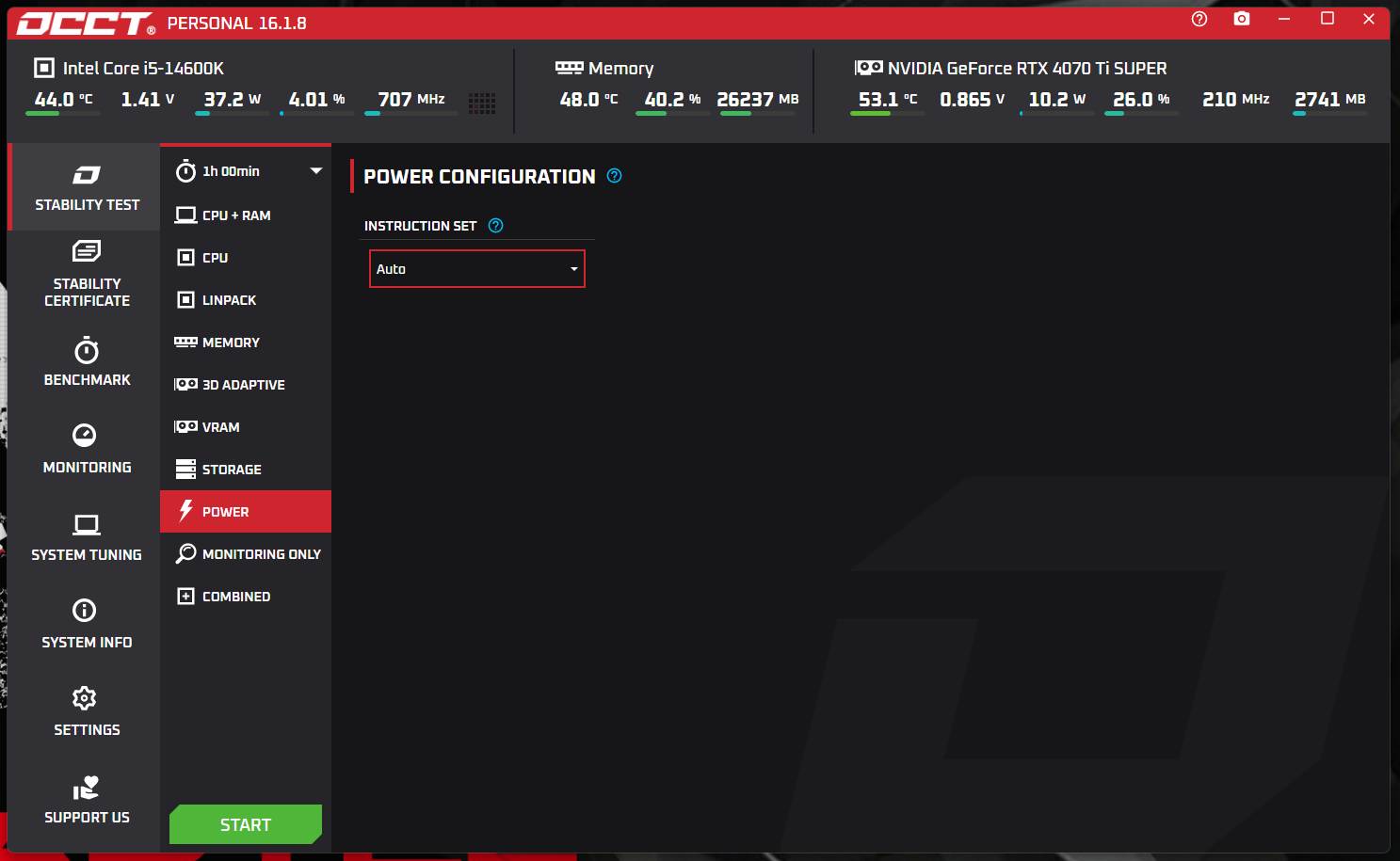Viewport: 1400px width, 861px height.
Task: Expand the 1h 00min duration dropdown
Action: point(316,171)
